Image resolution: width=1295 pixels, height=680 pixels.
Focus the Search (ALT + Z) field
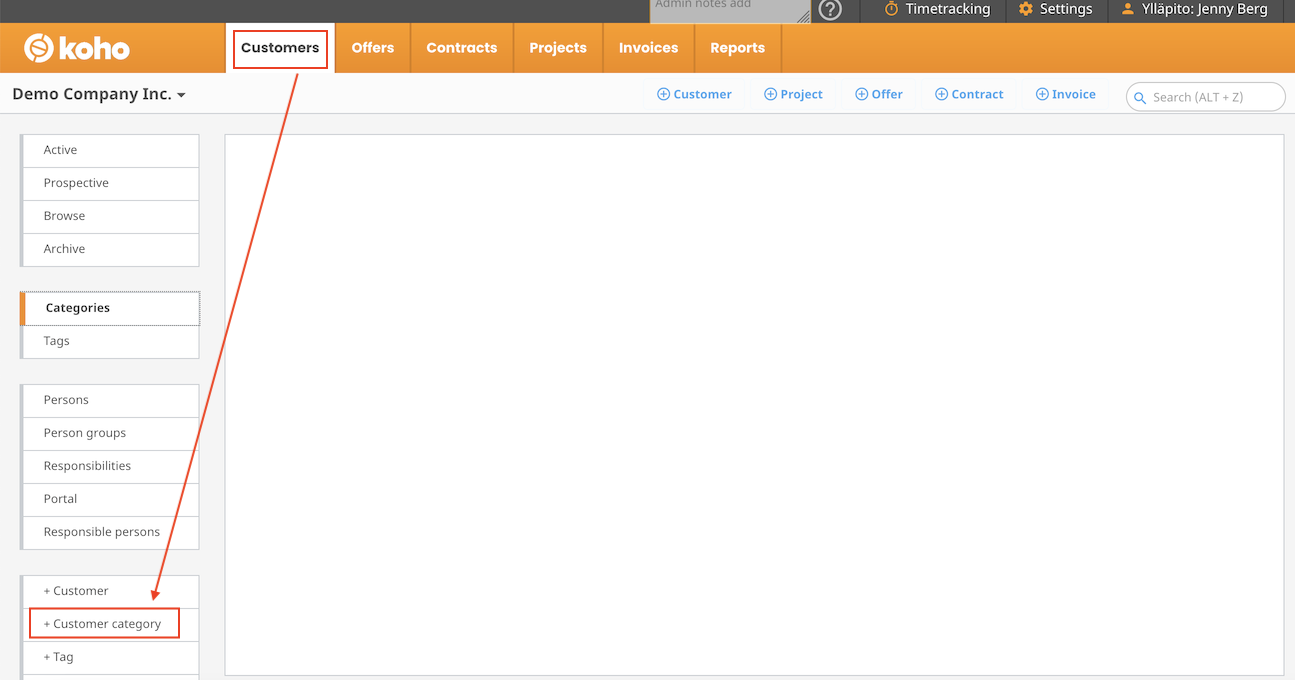tap(1206, 97)
